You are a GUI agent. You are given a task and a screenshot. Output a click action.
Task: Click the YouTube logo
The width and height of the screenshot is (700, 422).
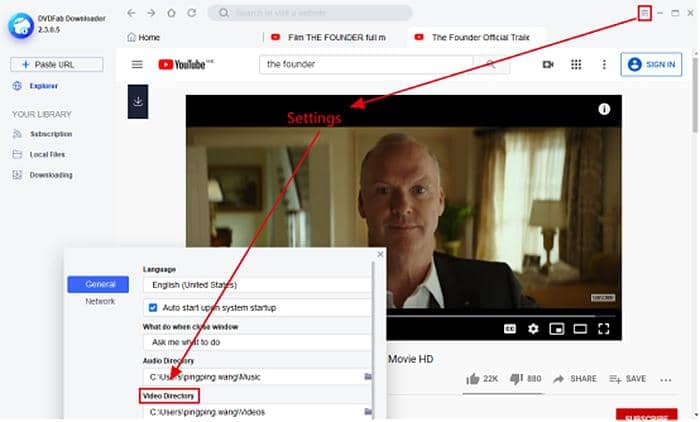click(186, 65)
